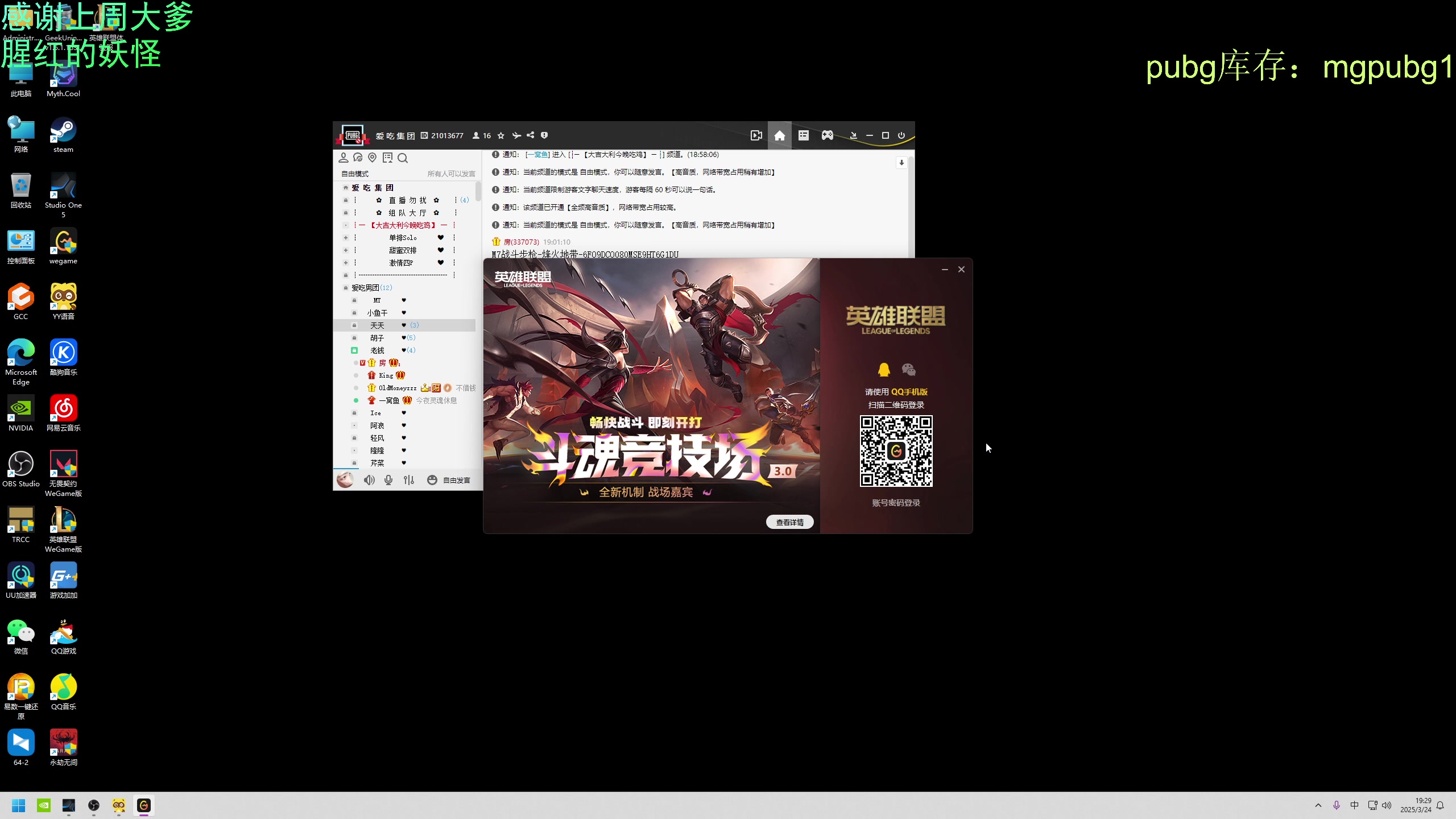The height and width of the screenshot is (819, 1456).
Task: Mute the YY speaker output
Action: pyautogui.click(x=369, y=480)
